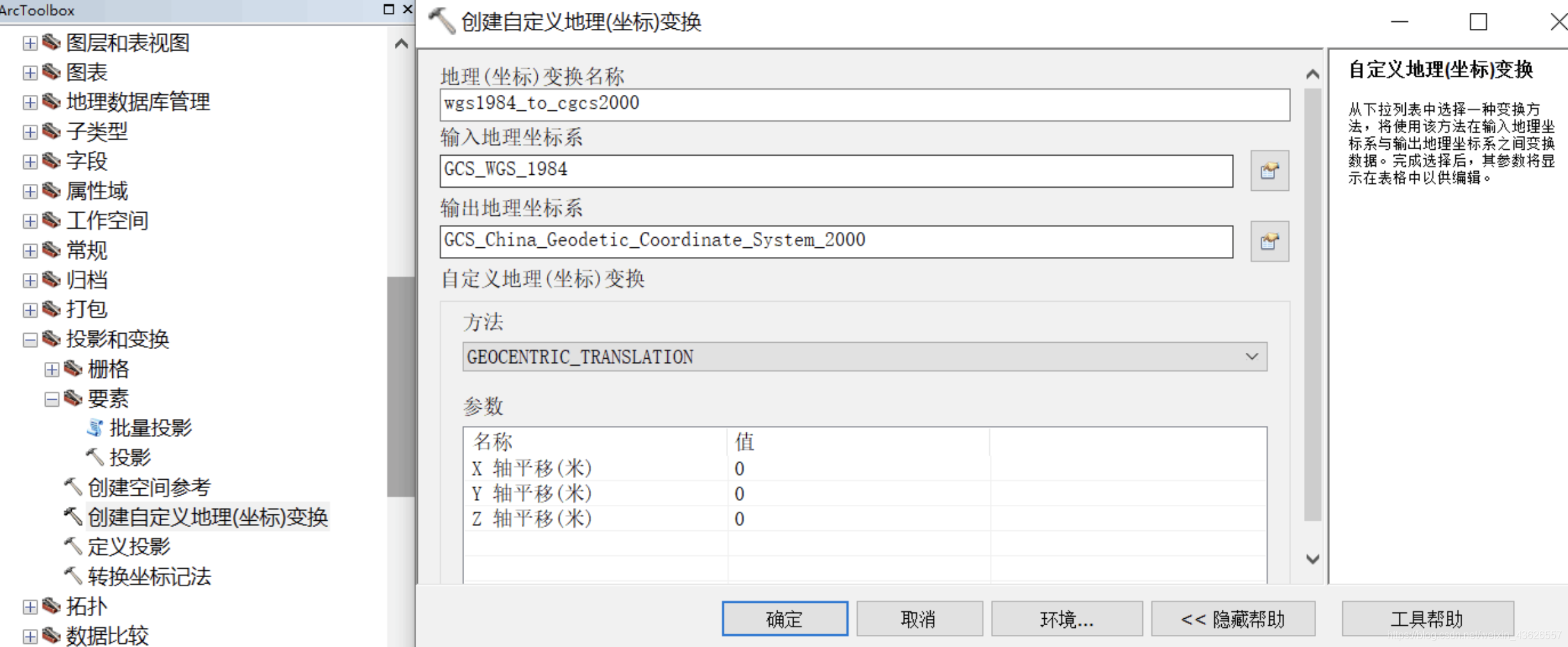The width and height of the screenshot is (1568, 647).
Task: Click the X 轴平移(米) parameter name
Action: point(531,469)
